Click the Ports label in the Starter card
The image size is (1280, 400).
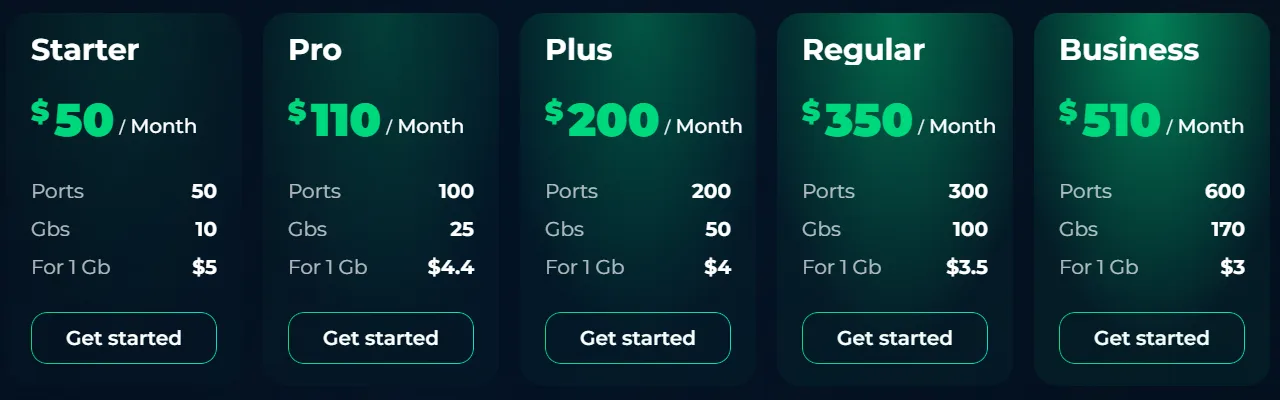pos(58,191)
